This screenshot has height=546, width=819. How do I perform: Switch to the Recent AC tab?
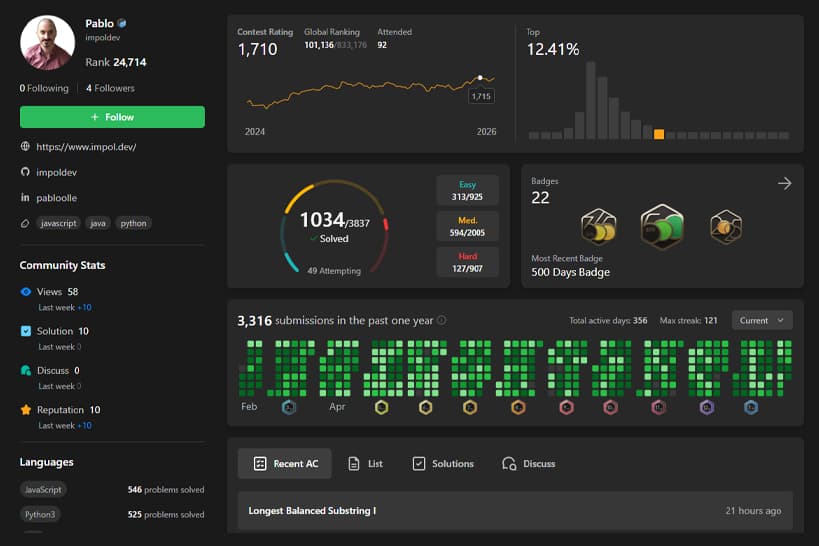(x=286, y=464)
